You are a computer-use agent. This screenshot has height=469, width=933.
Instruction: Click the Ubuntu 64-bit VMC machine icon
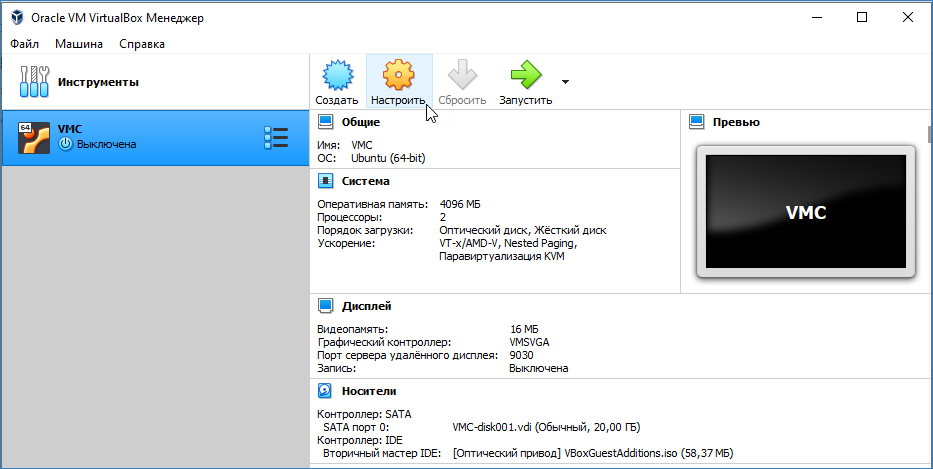click(x=34, y=137)
